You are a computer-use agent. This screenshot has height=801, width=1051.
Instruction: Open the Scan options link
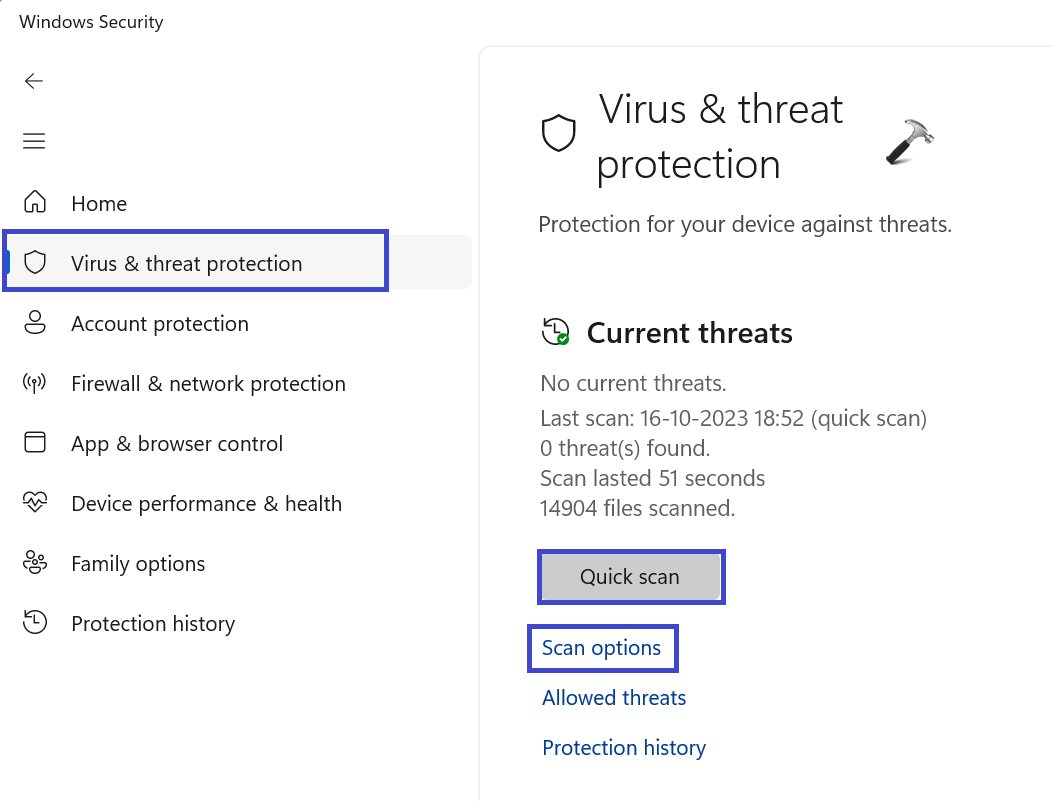click(x=601, y=648)
